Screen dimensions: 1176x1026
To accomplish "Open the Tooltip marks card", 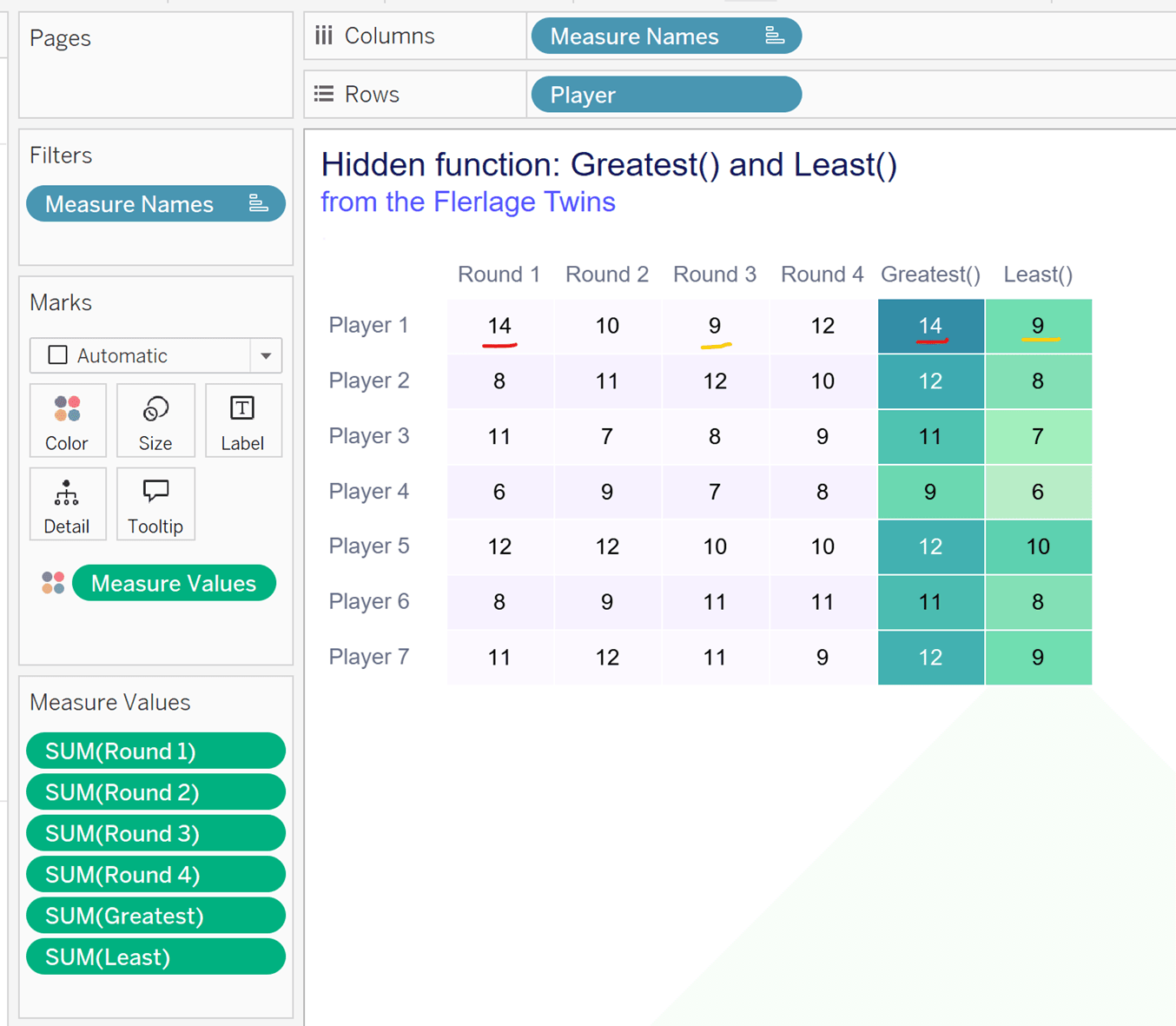I will [x=155, y=504].
